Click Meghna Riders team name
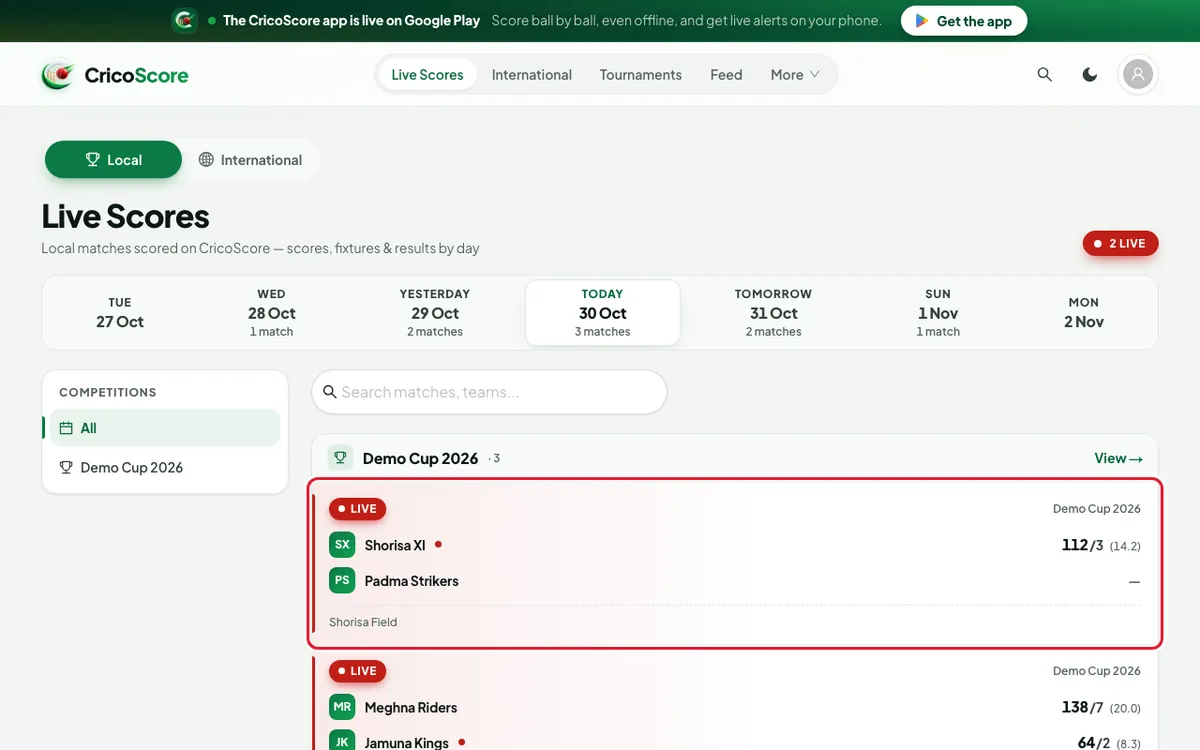 pyautogui.click(x=411, y=707)
